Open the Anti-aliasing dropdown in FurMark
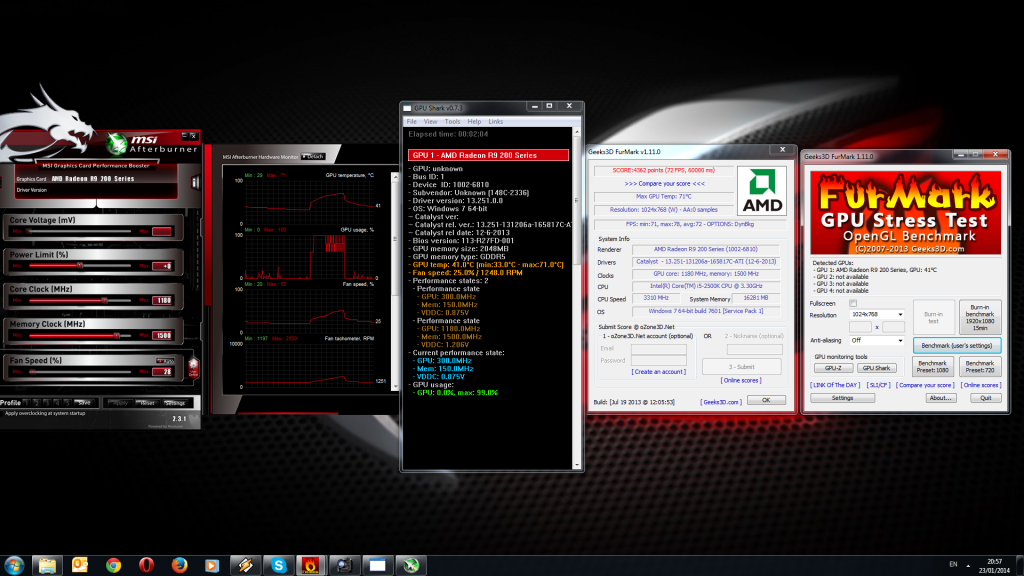The width and height of the screenshot is (1024, 576). 876,341
